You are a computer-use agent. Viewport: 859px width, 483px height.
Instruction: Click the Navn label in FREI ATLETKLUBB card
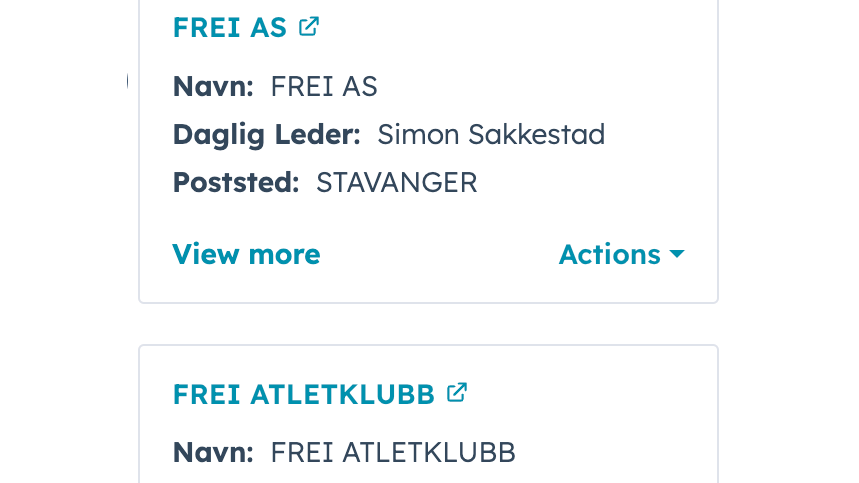point(213,452)
